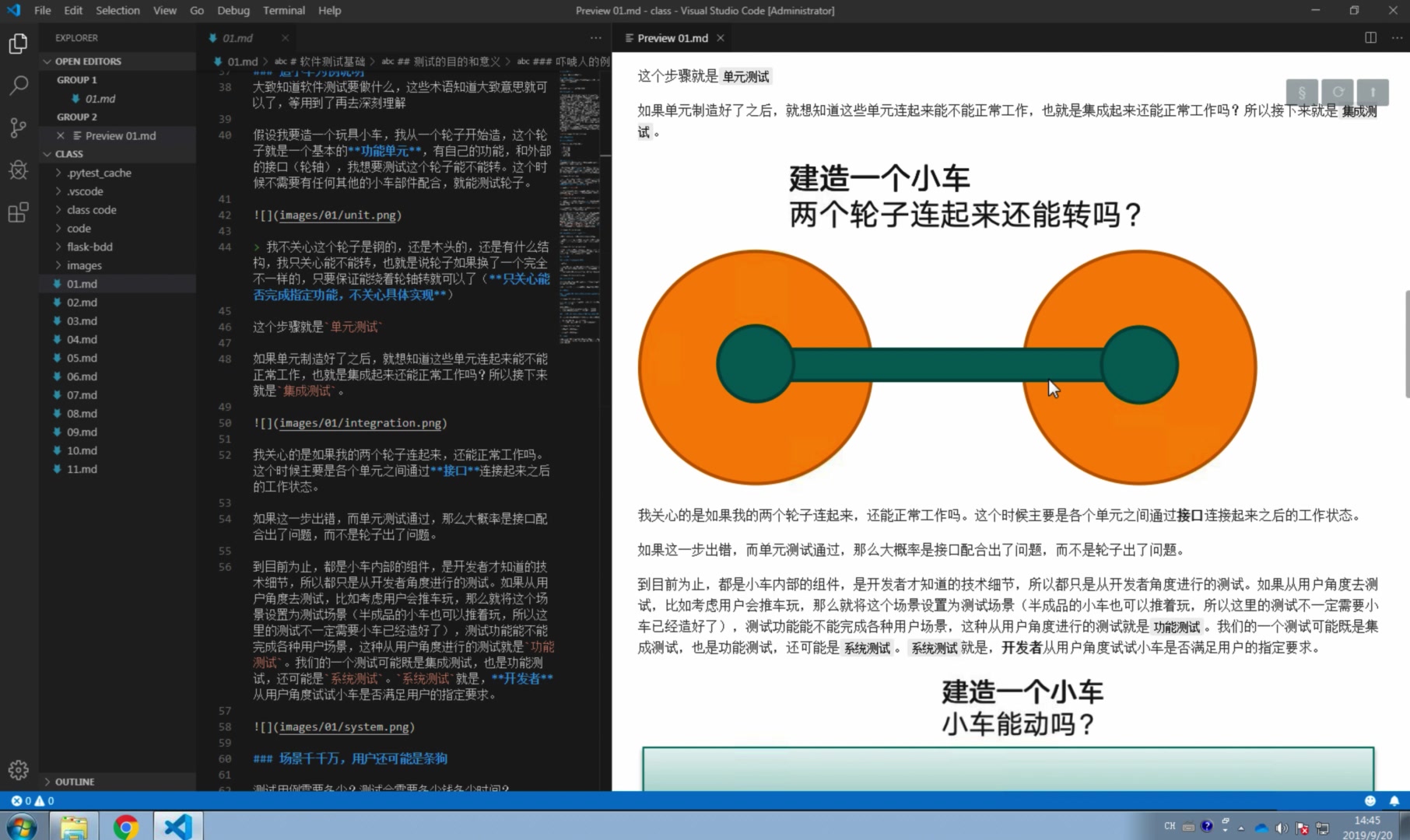The width and height of the screenshot is (1410, 840).
Task: Open the View menu
Action: [164, 10]
